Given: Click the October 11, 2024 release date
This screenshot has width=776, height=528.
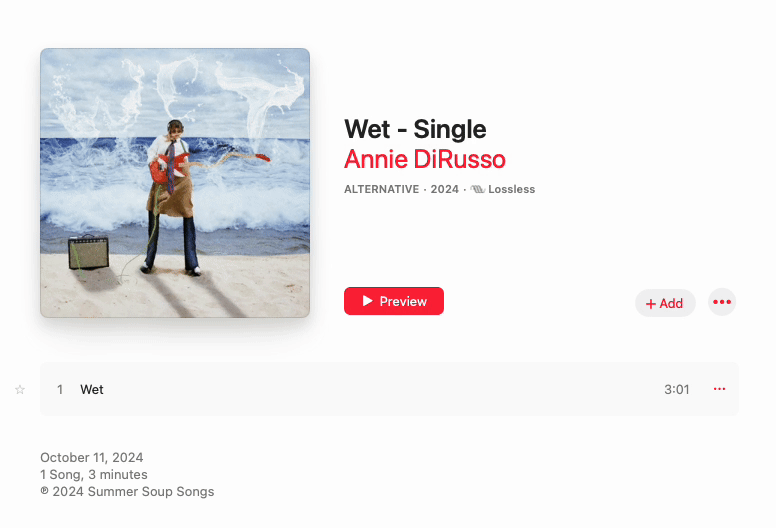Looking at the screenshot, I should pos(92,457).
